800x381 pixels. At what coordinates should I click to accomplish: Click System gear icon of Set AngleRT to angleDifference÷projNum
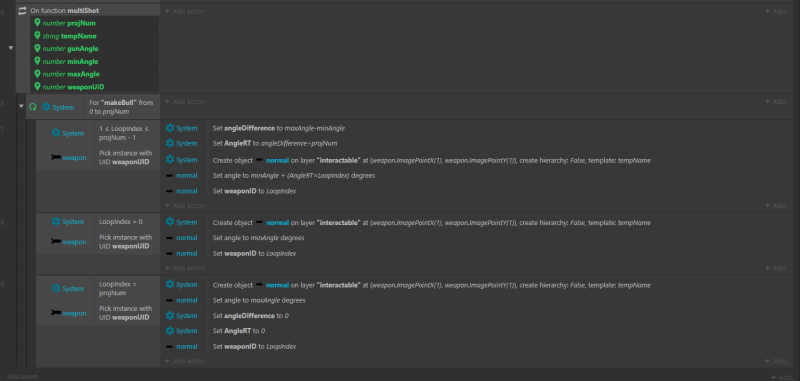tap(170, 143)
